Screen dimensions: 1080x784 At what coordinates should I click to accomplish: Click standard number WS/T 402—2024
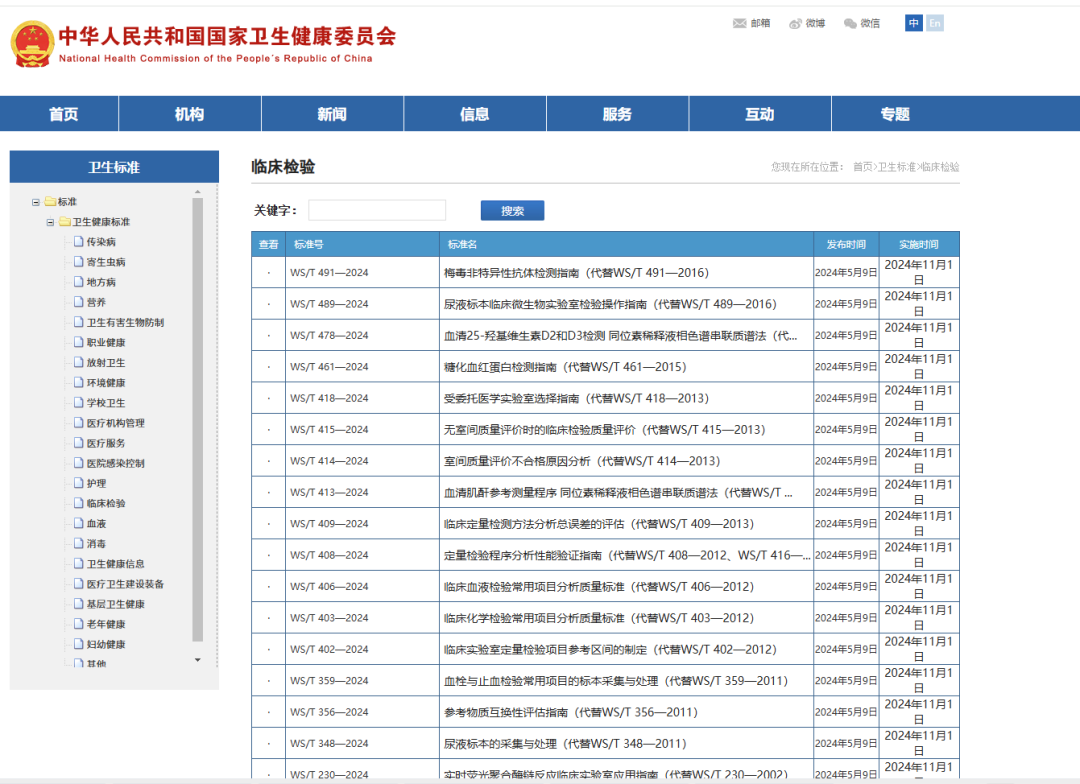tap(329, 649)
